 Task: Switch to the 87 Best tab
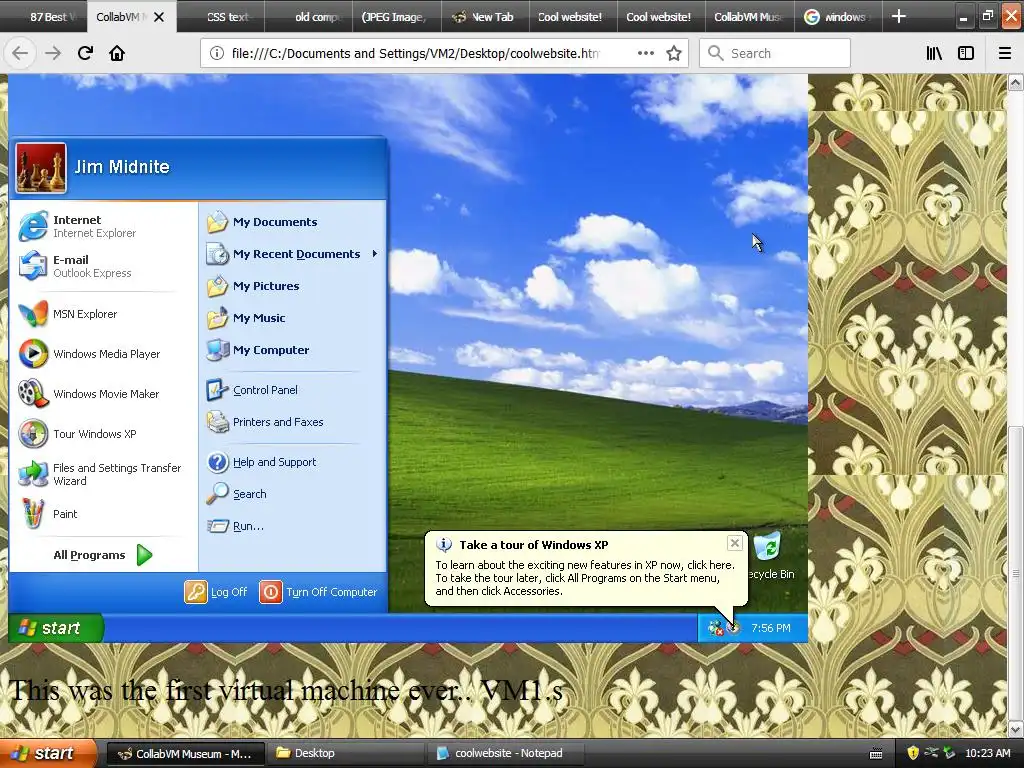point(44,17)
